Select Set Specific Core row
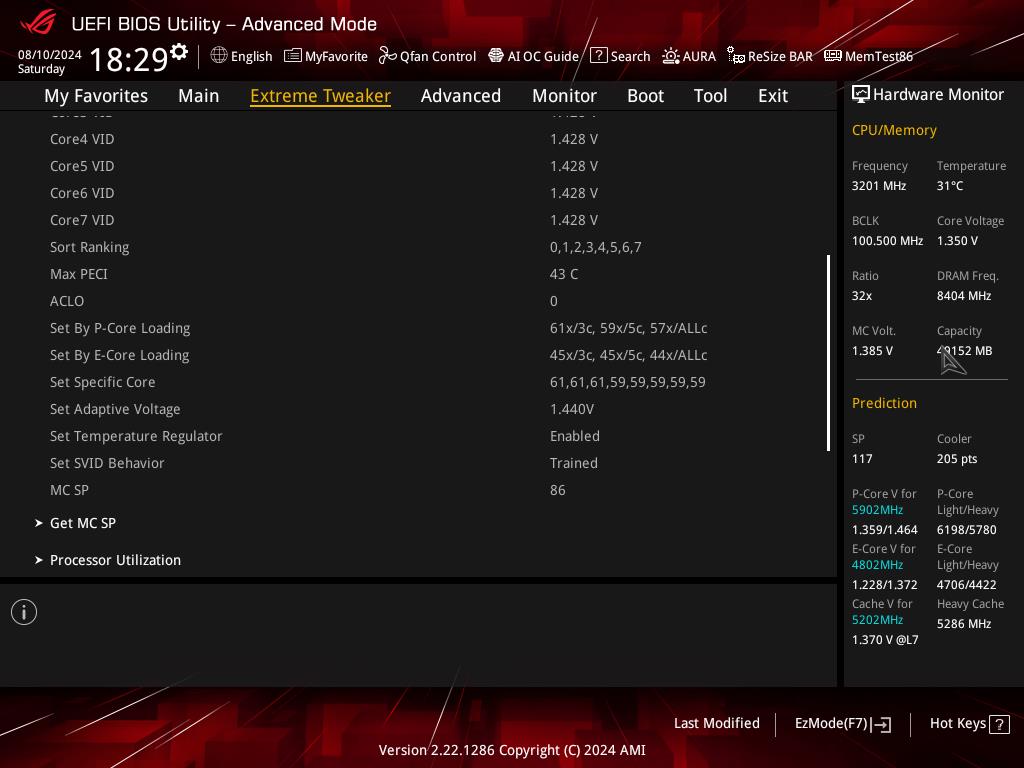1024x768 pixels. point(418,382)
